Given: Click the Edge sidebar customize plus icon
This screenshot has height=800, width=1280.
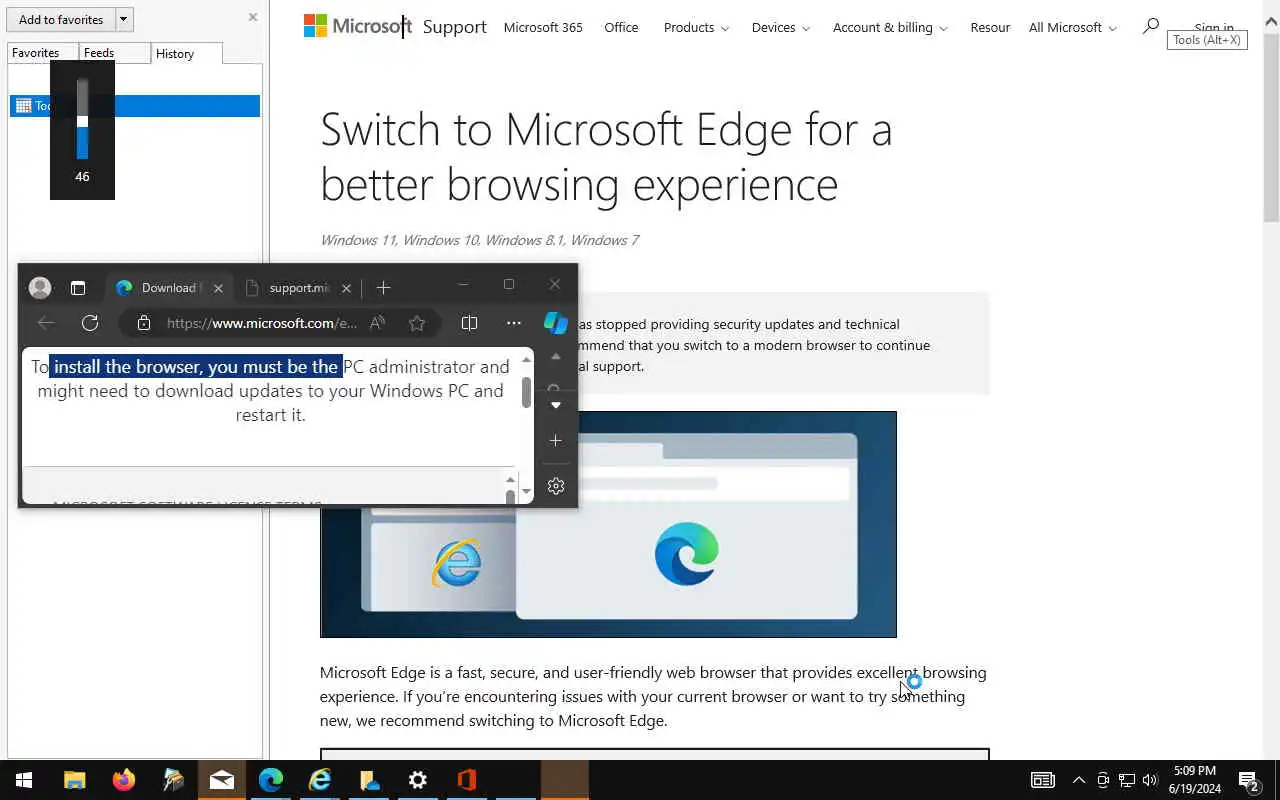Looking at the screenshot, I should click(x=556, y=440).
